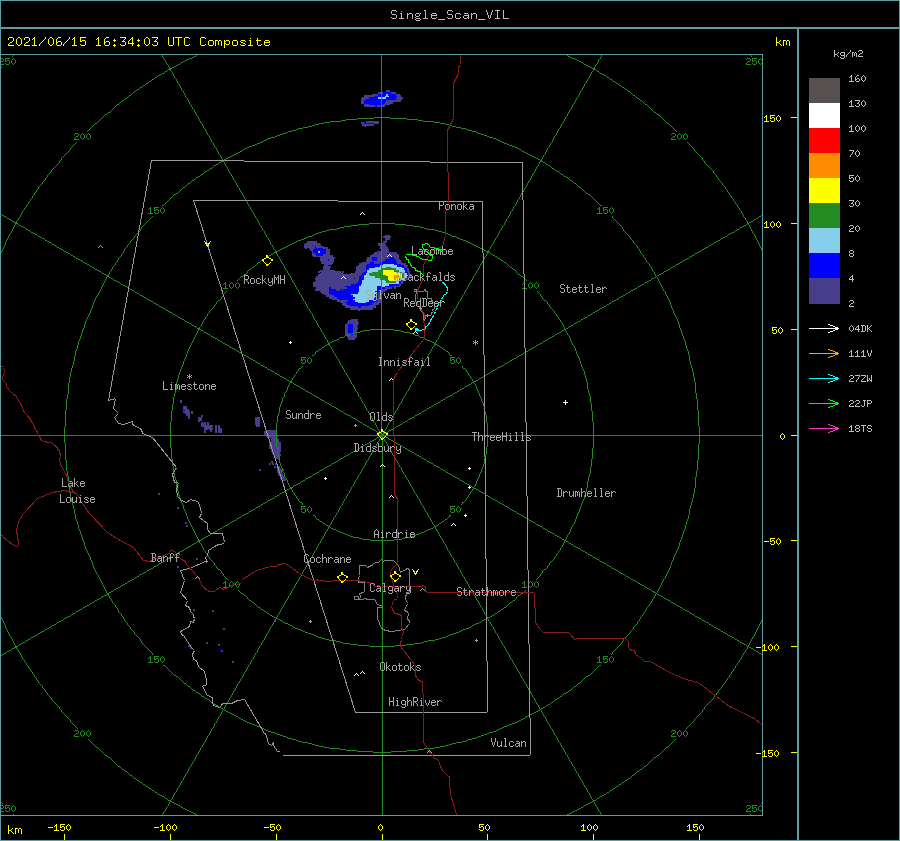Pick the yellow 50 color swatch
The height and width of the screenshot is (841, 900).
click(824, 191)
